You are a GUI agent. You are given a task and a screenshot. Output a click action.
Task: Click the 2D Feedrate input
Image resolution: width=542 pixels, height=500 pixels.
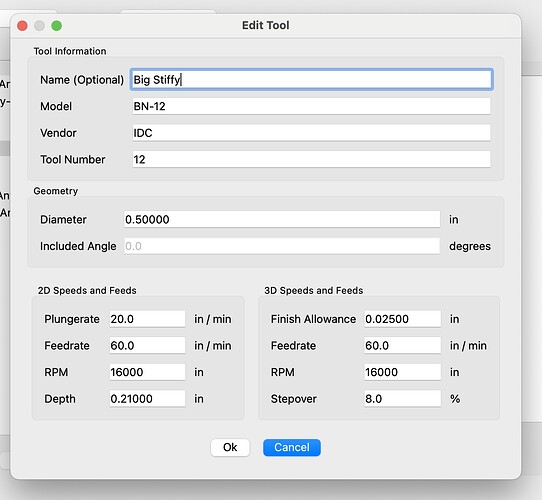pos(147,345)
